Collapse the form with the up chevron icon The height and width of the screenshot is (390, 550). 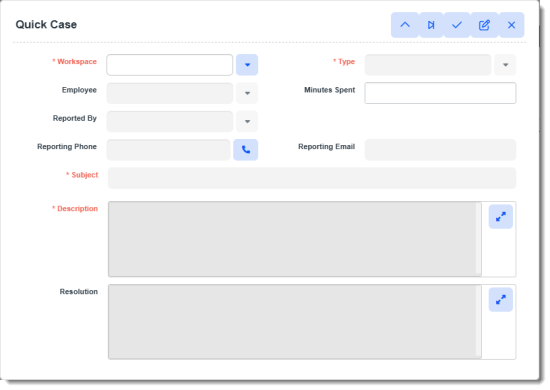tap(405, 25)
